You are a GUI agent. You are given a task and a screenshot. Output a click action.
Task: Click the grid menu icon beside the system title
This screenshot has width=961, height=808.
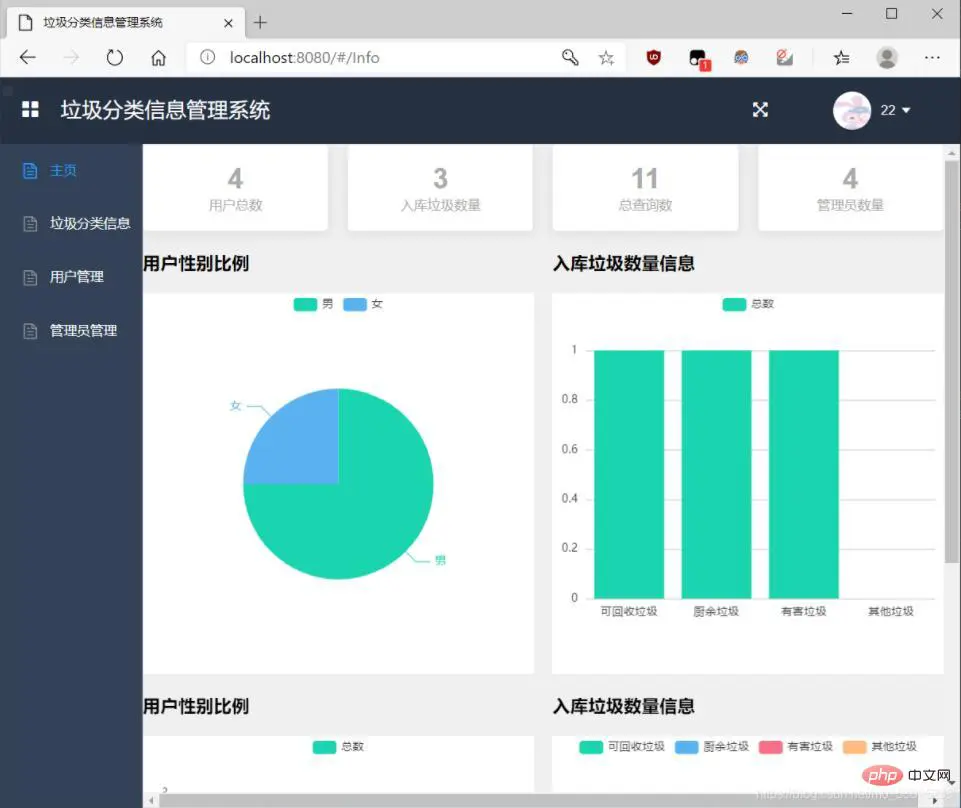(30, 109)
